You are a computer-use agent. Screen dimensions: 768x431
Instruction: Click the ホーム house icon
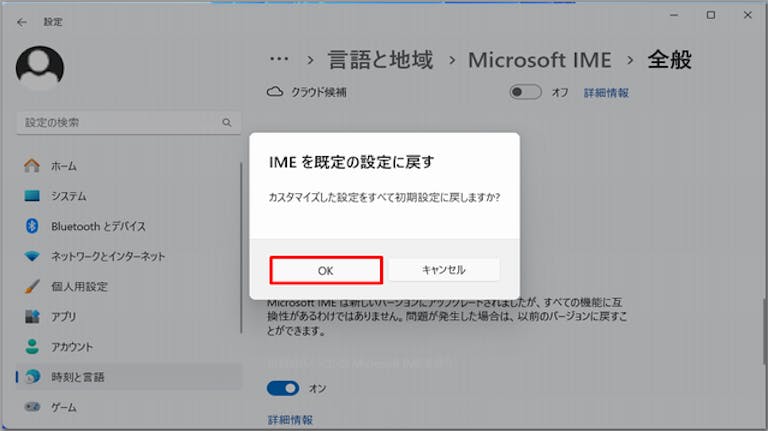[x=32, y=166]
